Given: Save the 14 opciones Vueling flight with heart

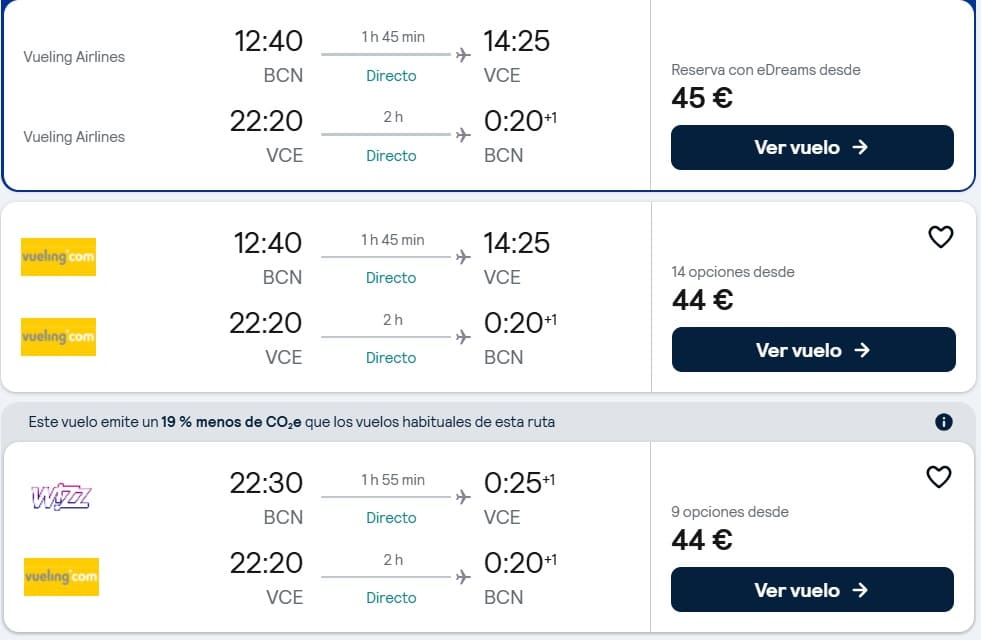Looking at the screenshot, I should point(940,237).
